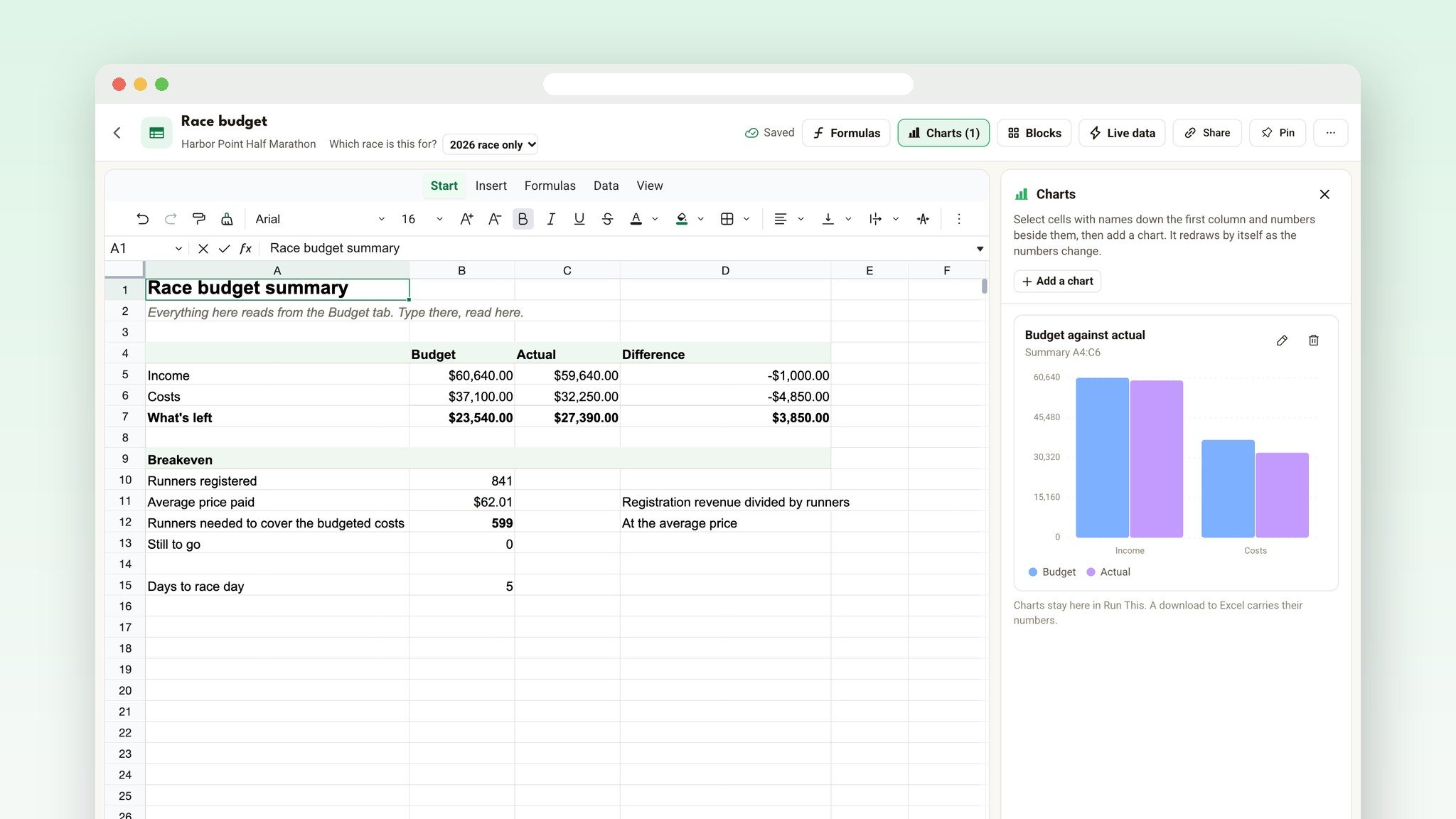1456x819 pixels.
Task: Toggle bold formatting
Action: (x=523, y=219)
